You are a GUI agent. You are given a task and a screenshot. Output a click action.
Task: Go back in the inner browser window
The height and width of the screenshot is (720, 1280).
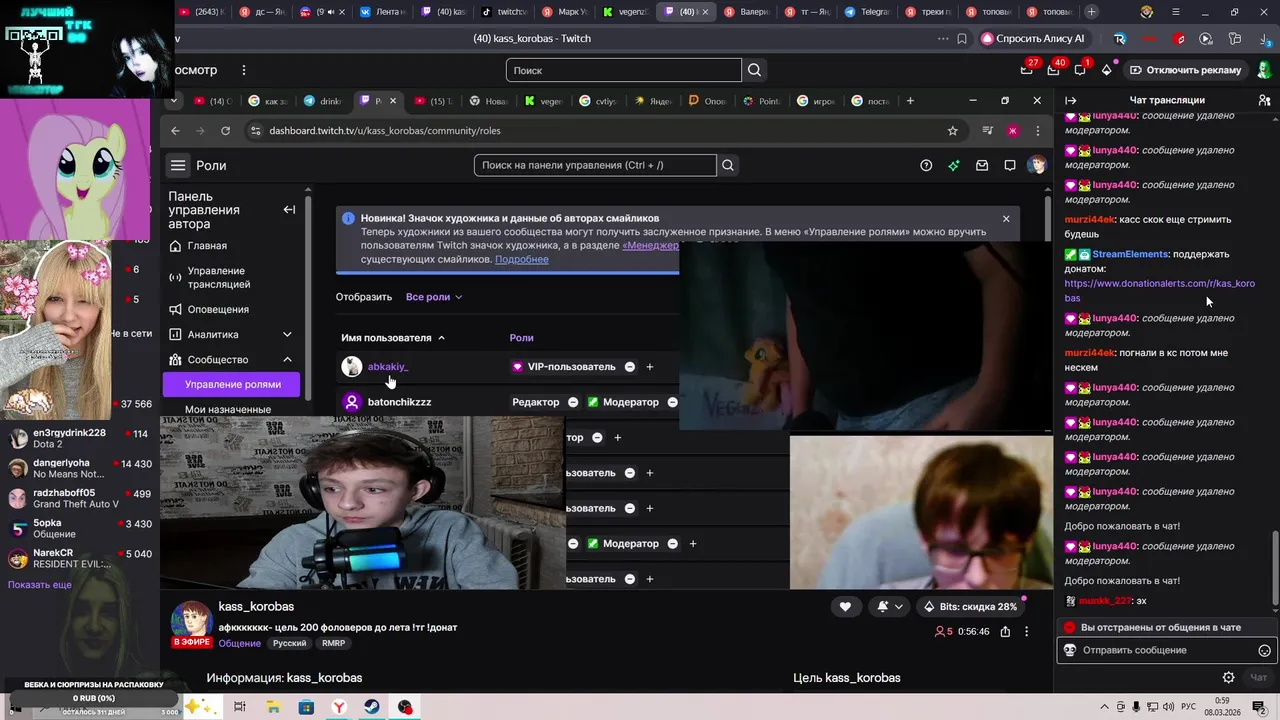tap(175, 131)
